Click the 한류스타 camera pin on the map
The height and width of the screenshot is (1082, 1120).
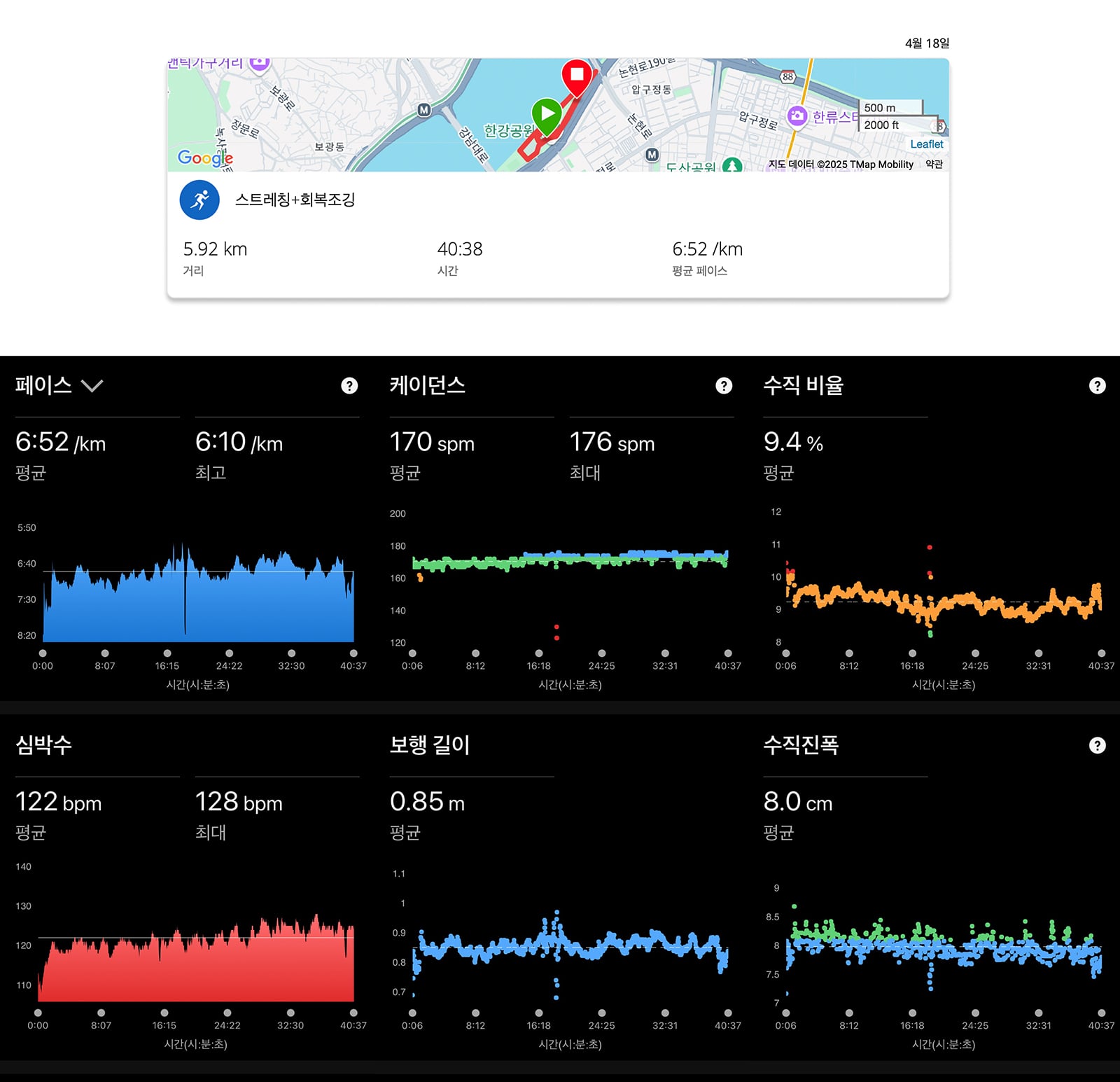797,116
